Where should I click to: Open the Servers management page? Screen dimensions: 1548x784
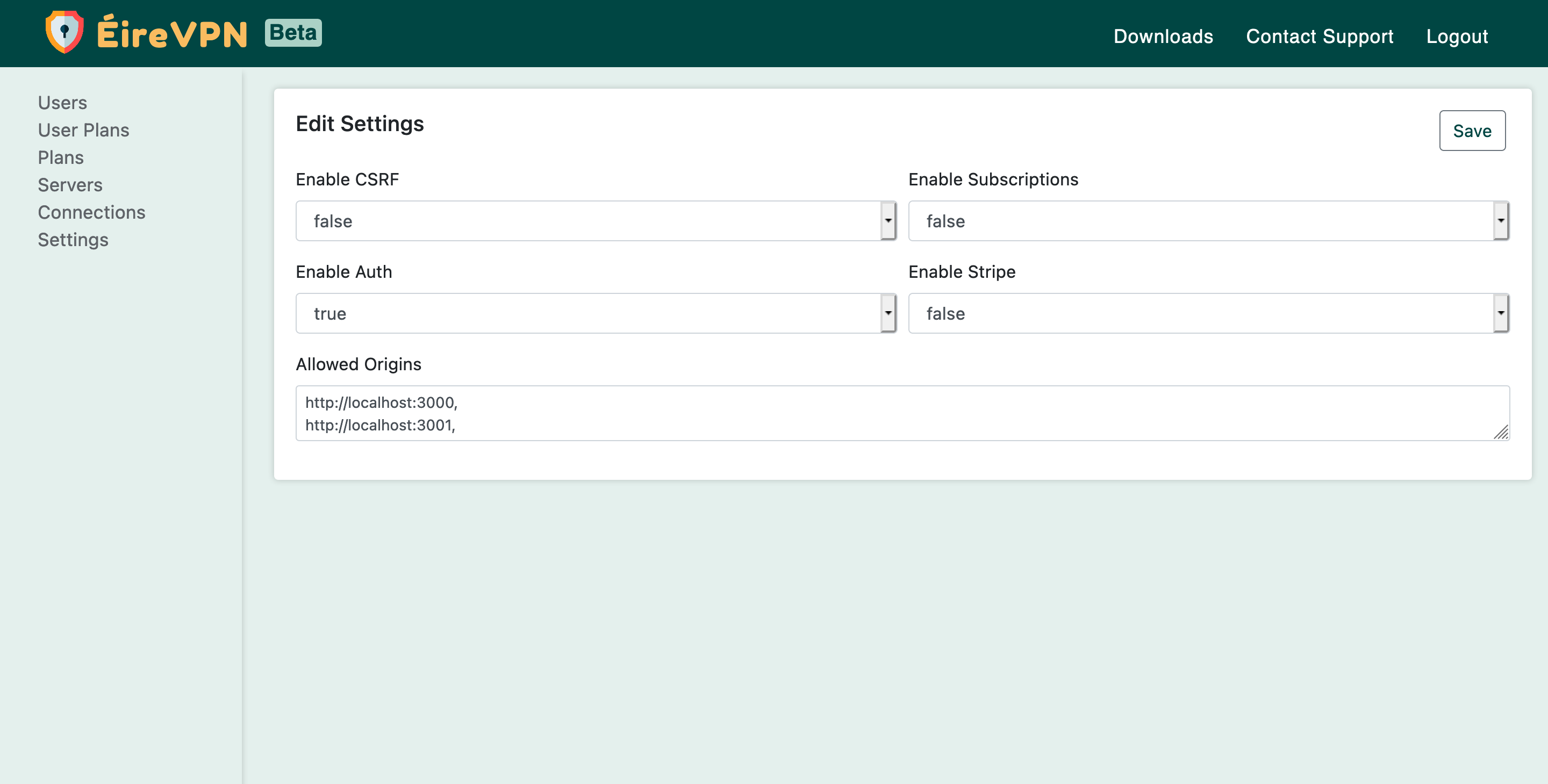[69, 184]
